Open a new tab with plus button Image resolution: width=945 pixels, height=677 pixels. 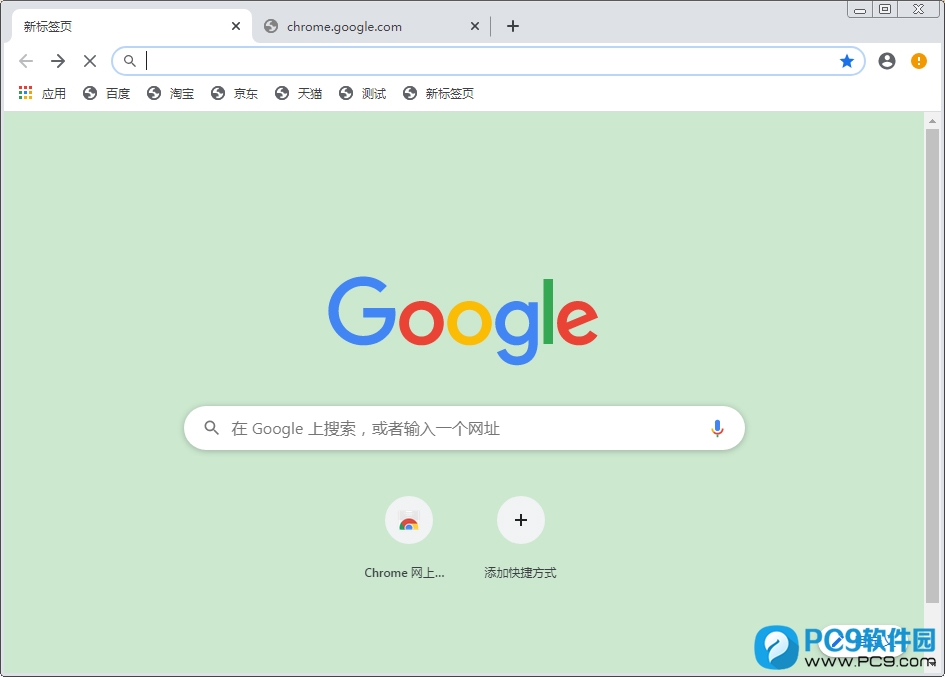pos(513,26)
